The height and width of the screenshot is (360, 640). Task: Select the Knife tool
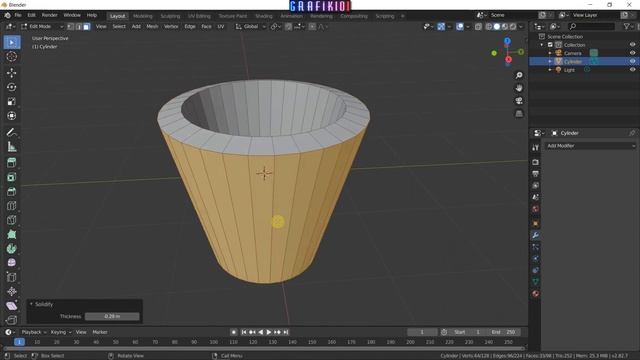[12, 220]
